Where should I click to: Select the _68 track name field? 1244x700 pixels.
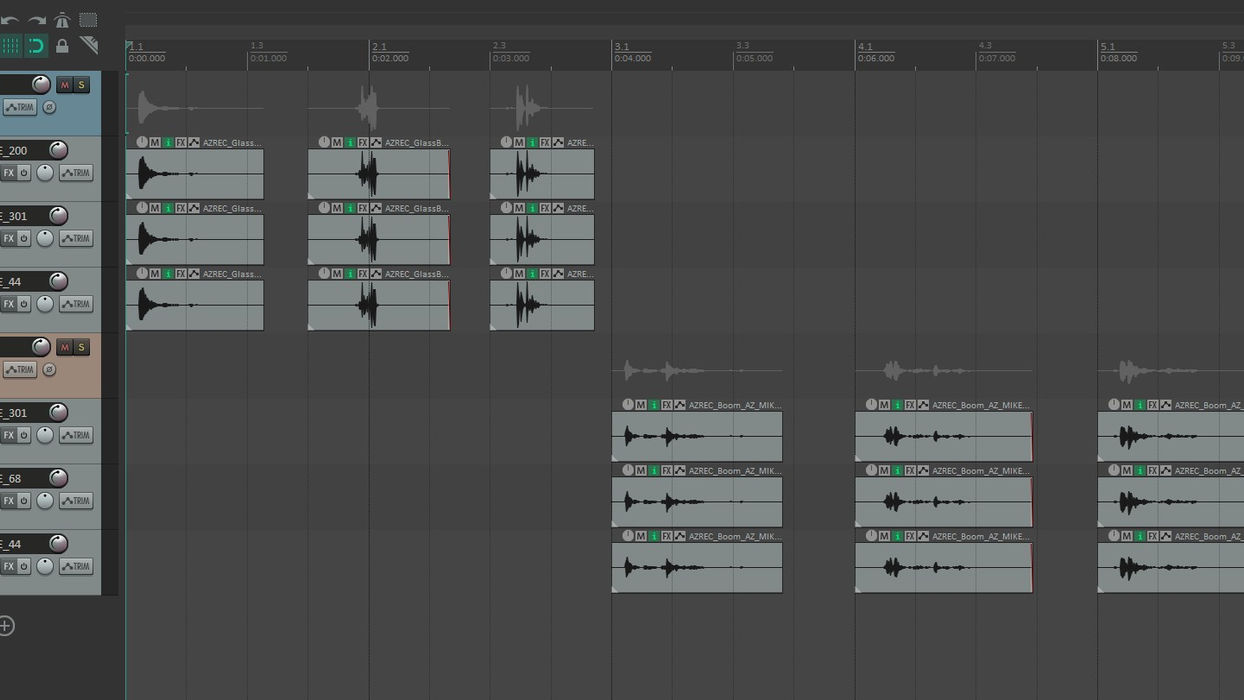pos(22,478)
